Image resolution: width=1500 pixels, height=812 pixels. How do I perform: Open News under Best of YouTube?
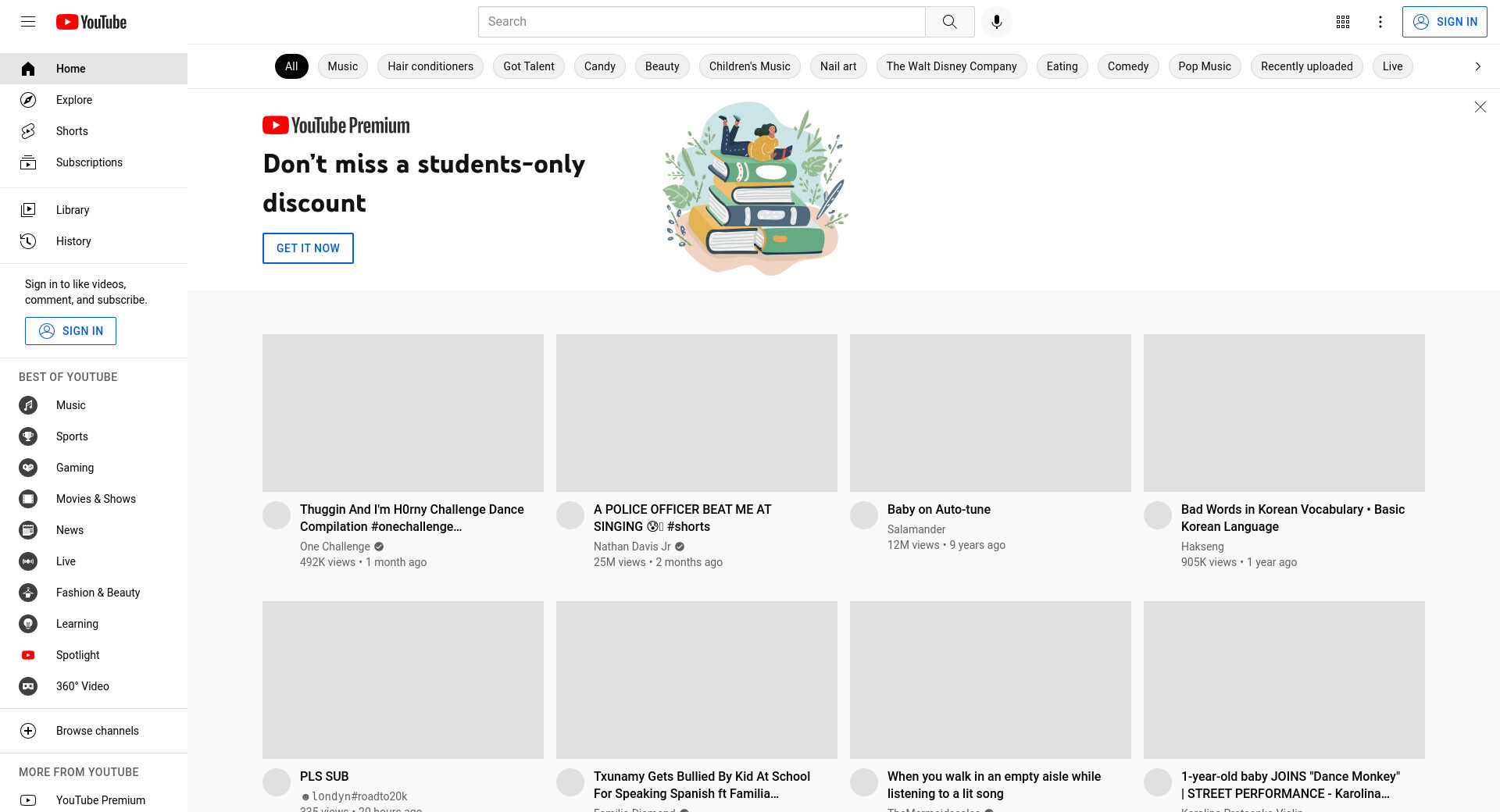[x=94, y=530]
